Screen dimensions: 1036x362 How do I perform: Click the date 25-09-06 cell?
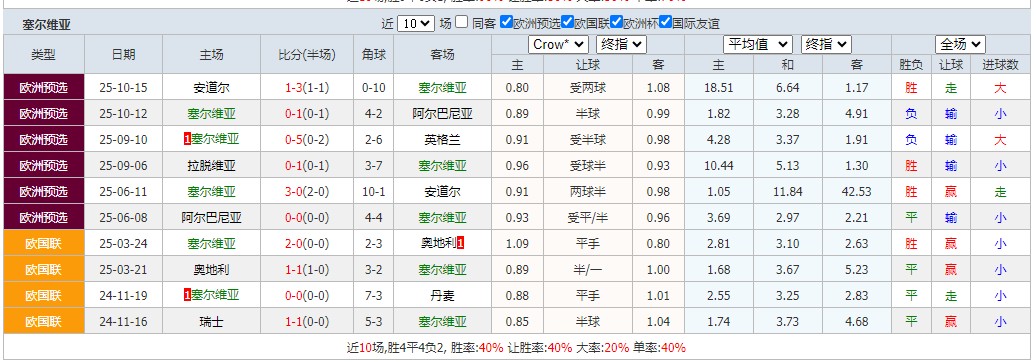pos(124,166)
